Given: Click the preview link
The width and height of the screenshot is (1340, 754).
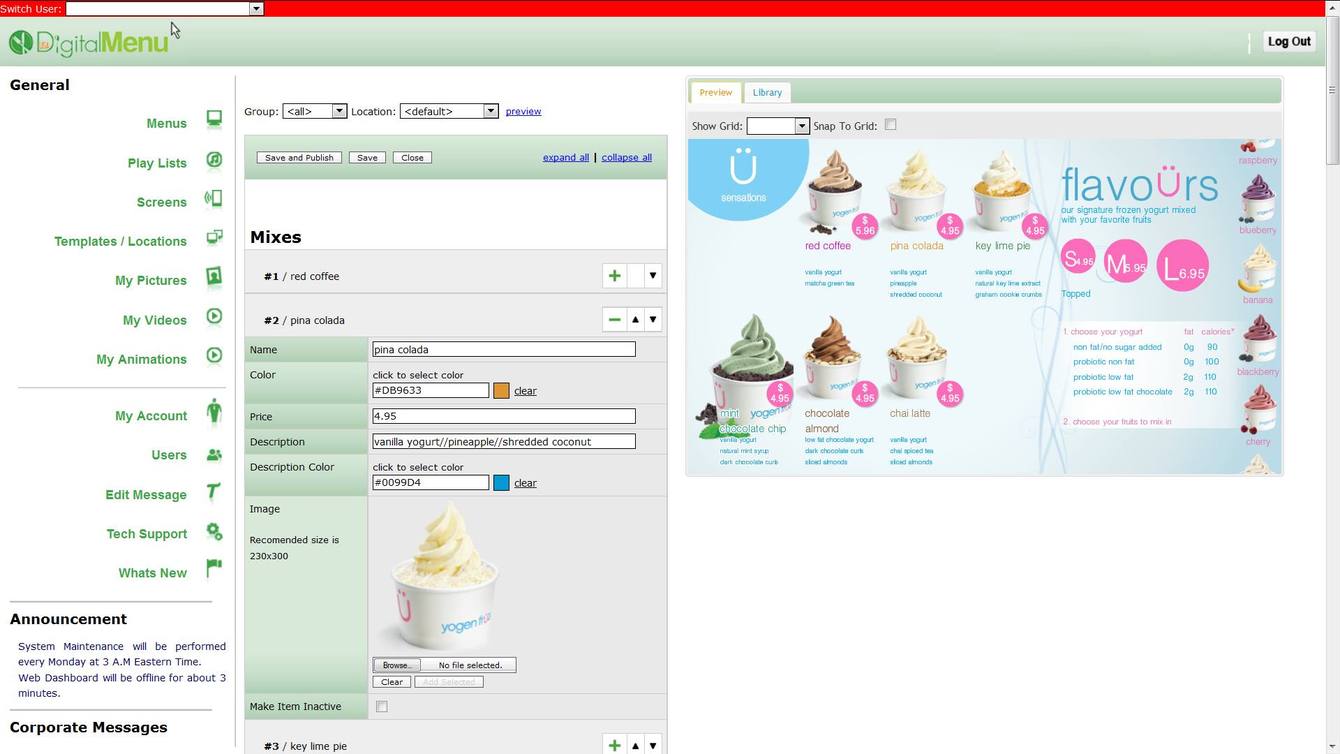Looking at the screenshot, I should [523, 111].
